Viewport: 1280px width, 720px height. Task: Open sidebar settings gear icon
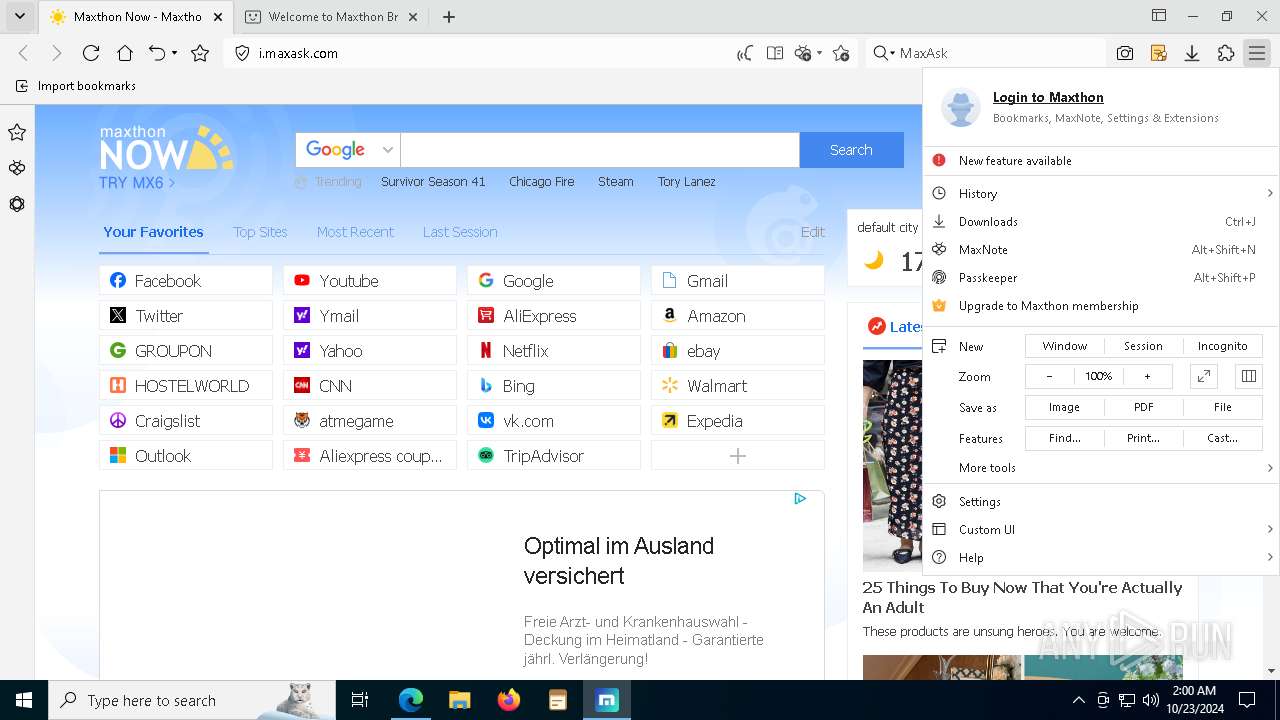pos(17,204)
